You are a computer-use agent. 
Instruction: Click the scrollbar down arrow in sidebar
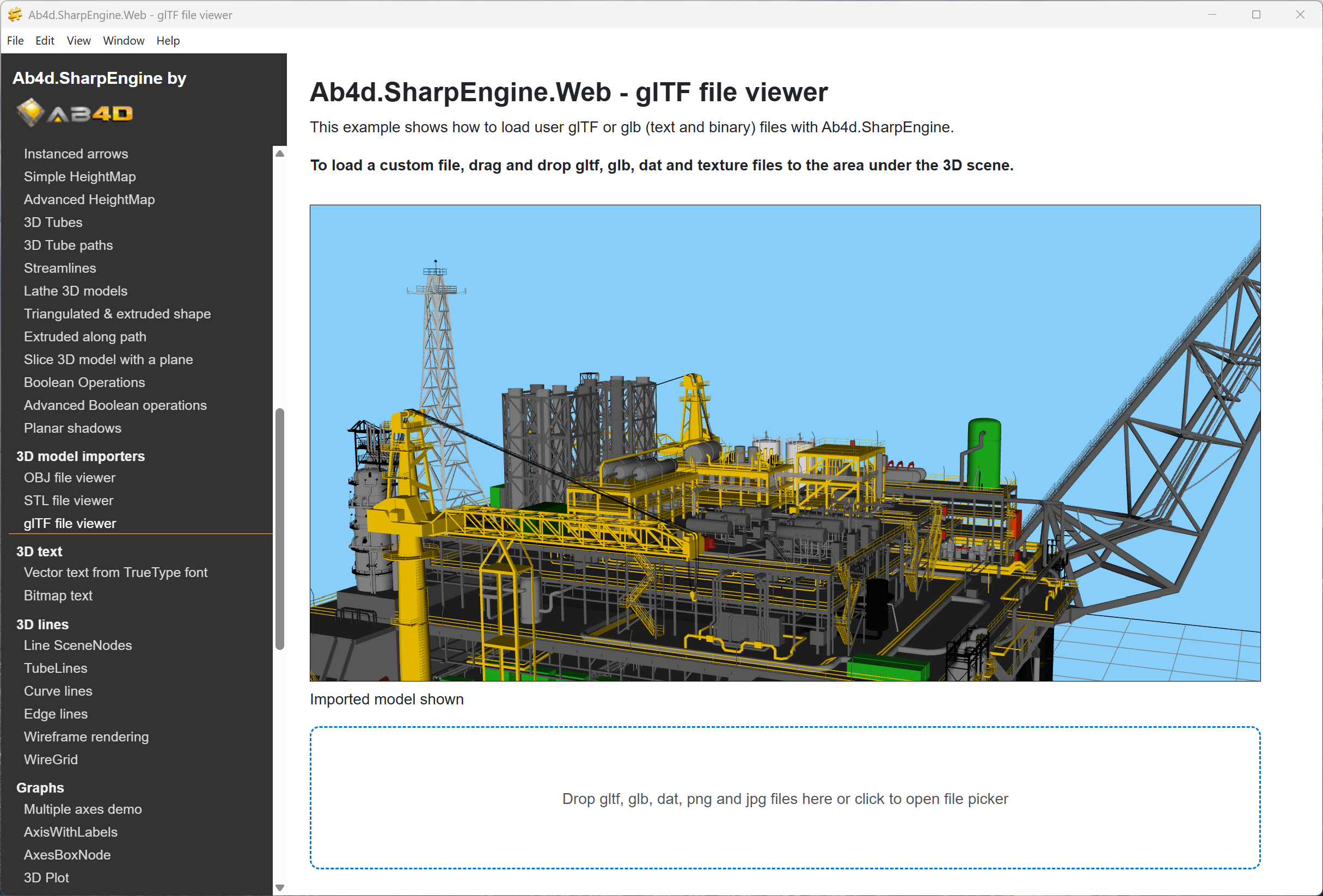pos(279,886)
